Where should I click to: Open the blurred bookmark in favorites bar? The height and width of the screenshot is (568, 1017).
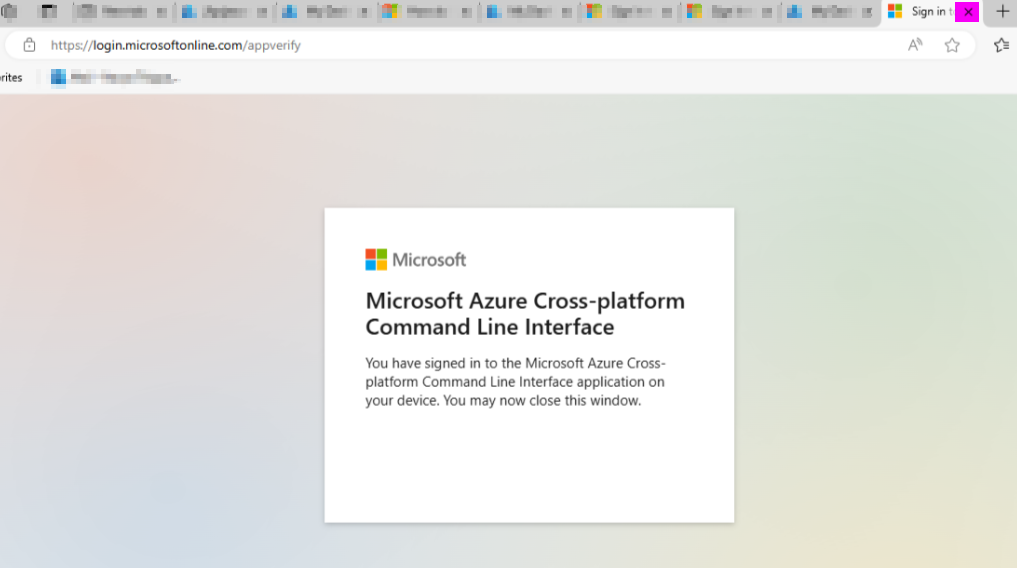click(x=115, y=78)
